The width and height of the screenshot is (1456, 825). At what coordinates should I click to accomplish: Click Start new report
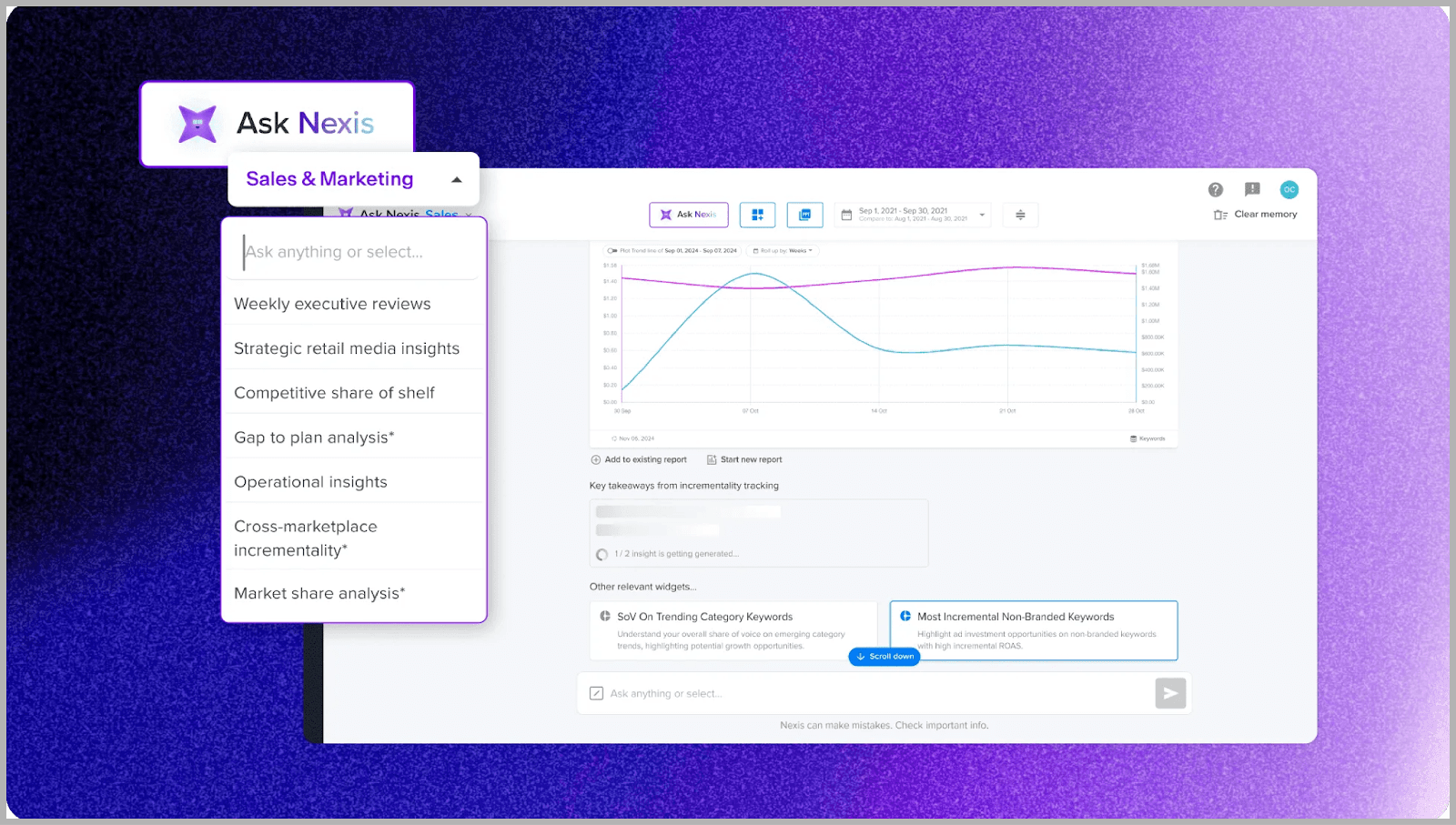[x=744, y=460]
